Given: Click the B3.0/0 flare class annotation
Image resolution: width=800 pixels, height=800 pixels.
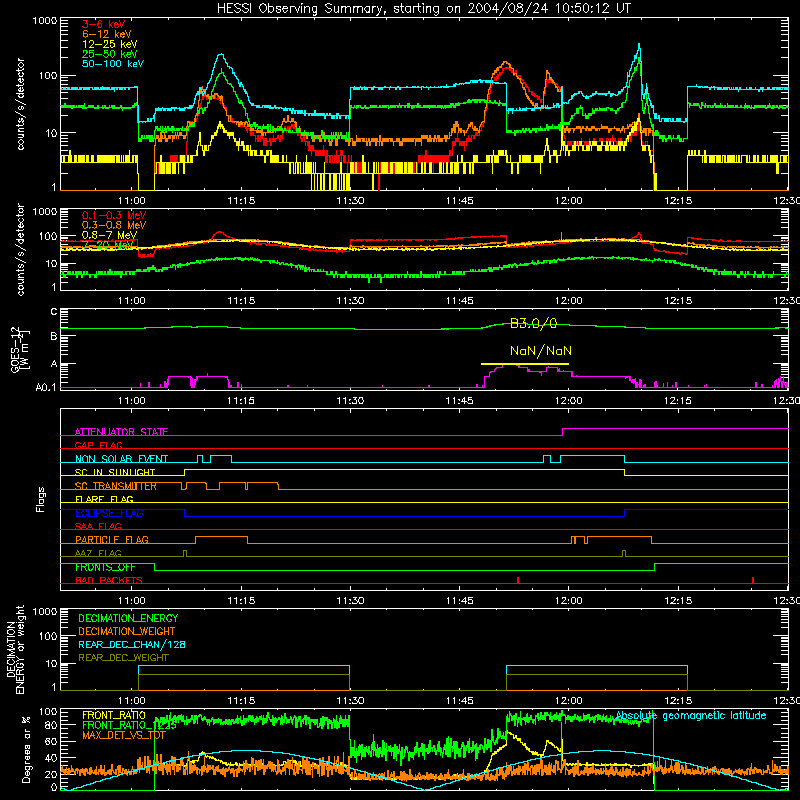Looking at the screenshot, I should pos(533,323).
